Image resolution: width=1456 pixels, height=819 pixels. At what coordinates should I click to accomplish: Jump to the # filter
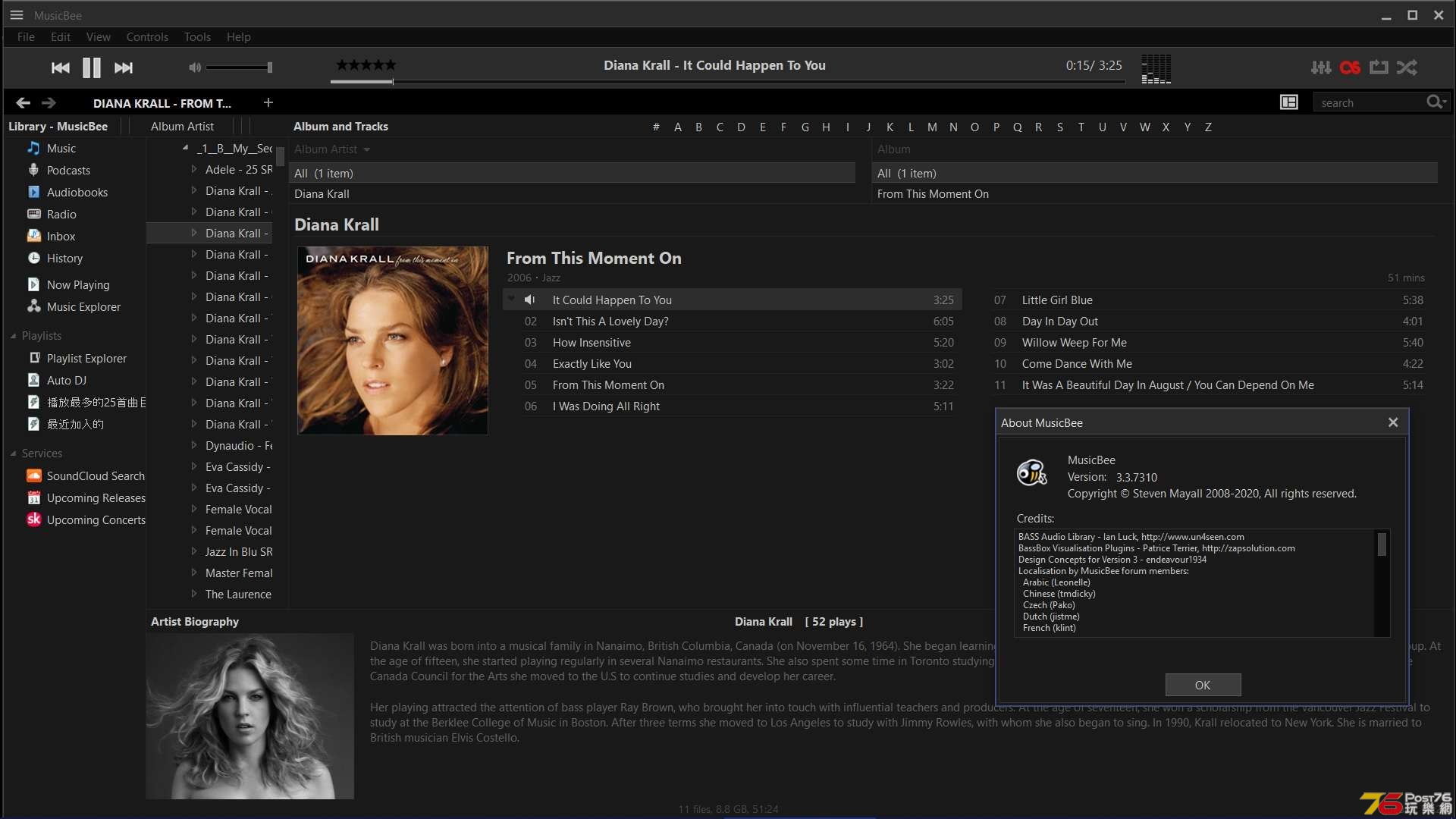pyautogui.click(x=656, y=127)
